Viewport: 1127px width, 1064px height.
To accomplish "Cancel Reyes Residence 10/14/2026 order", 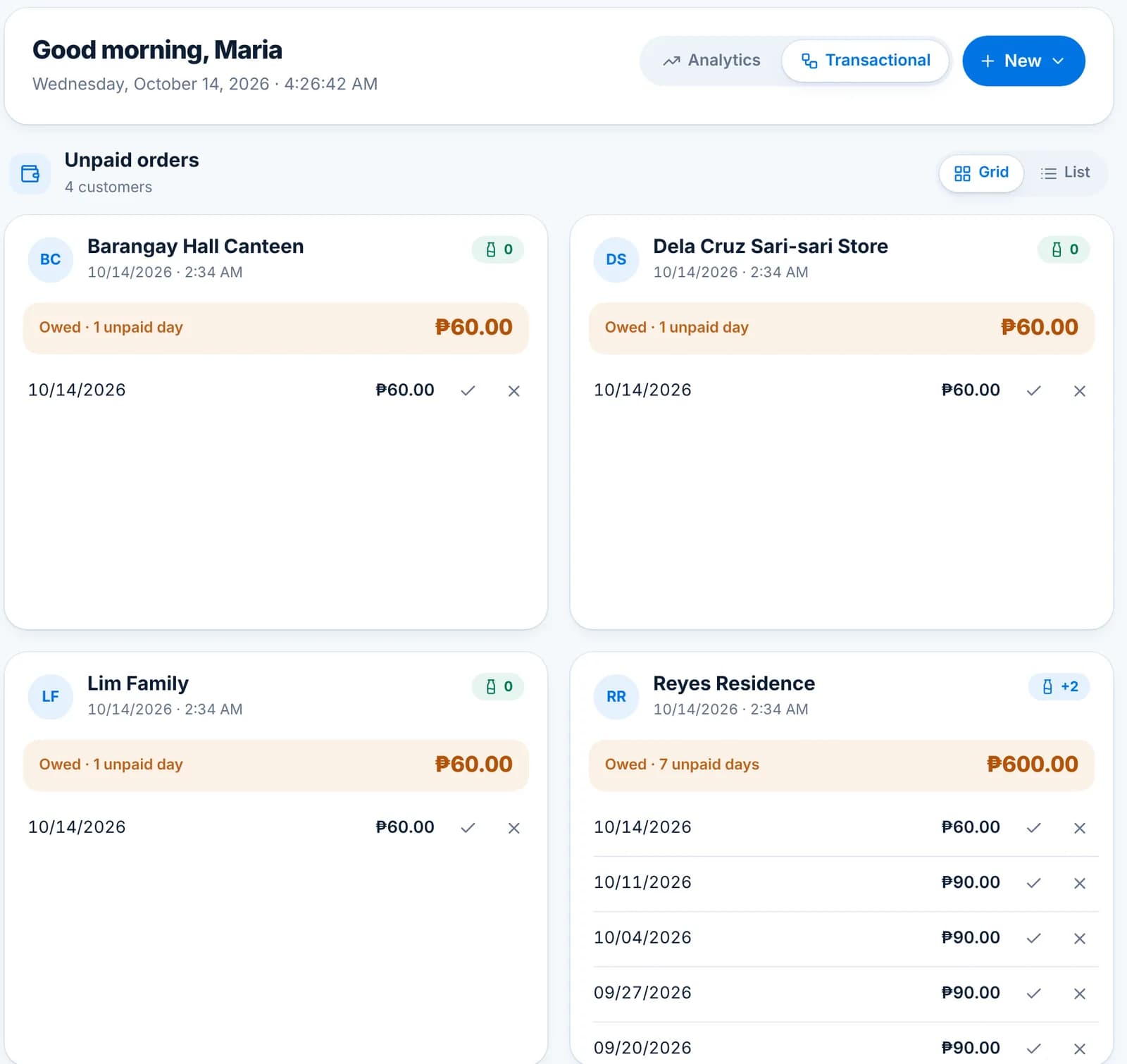I will click(1080, 827).
